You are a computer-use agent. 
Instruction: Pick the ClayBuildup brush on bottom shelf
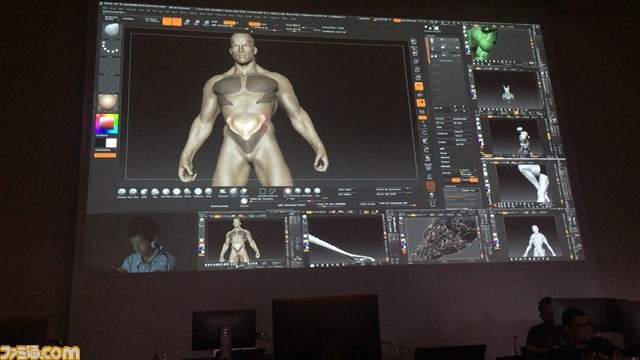click(x=177, y=191)
